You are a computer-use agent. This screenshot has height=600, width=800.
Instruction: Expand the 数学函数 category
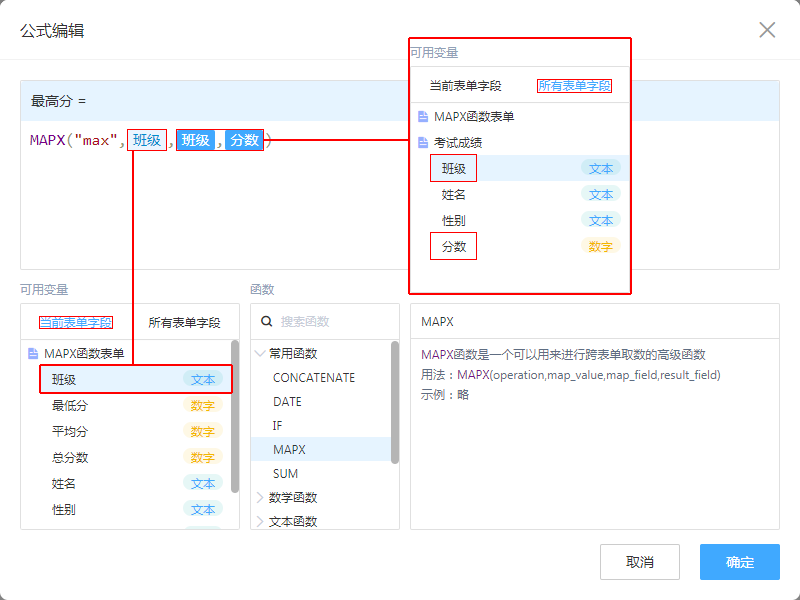pos(261,497)
